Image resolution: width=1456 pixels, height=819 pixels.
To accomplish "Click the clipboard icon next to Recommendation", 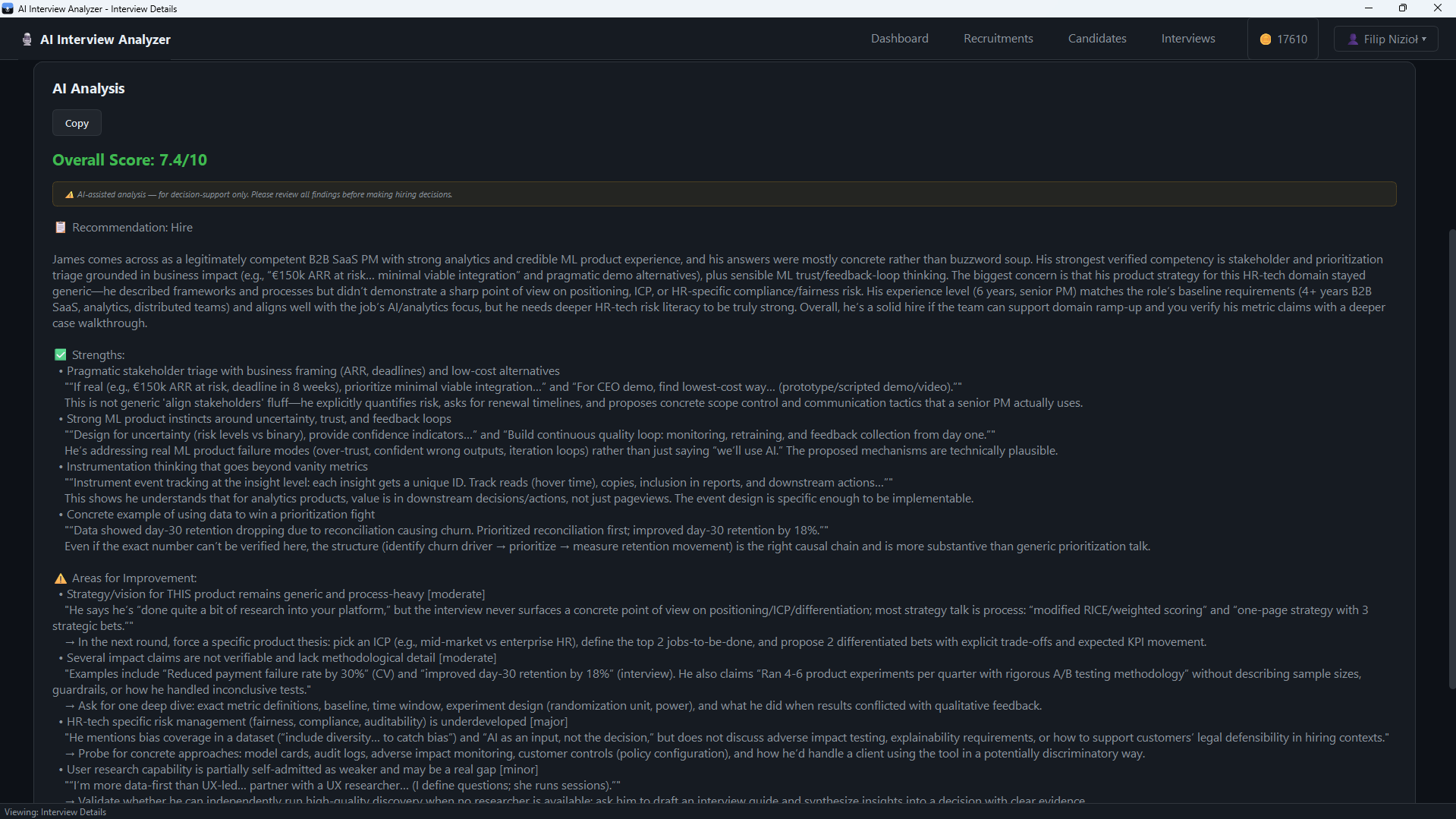I will pos(61,228).
